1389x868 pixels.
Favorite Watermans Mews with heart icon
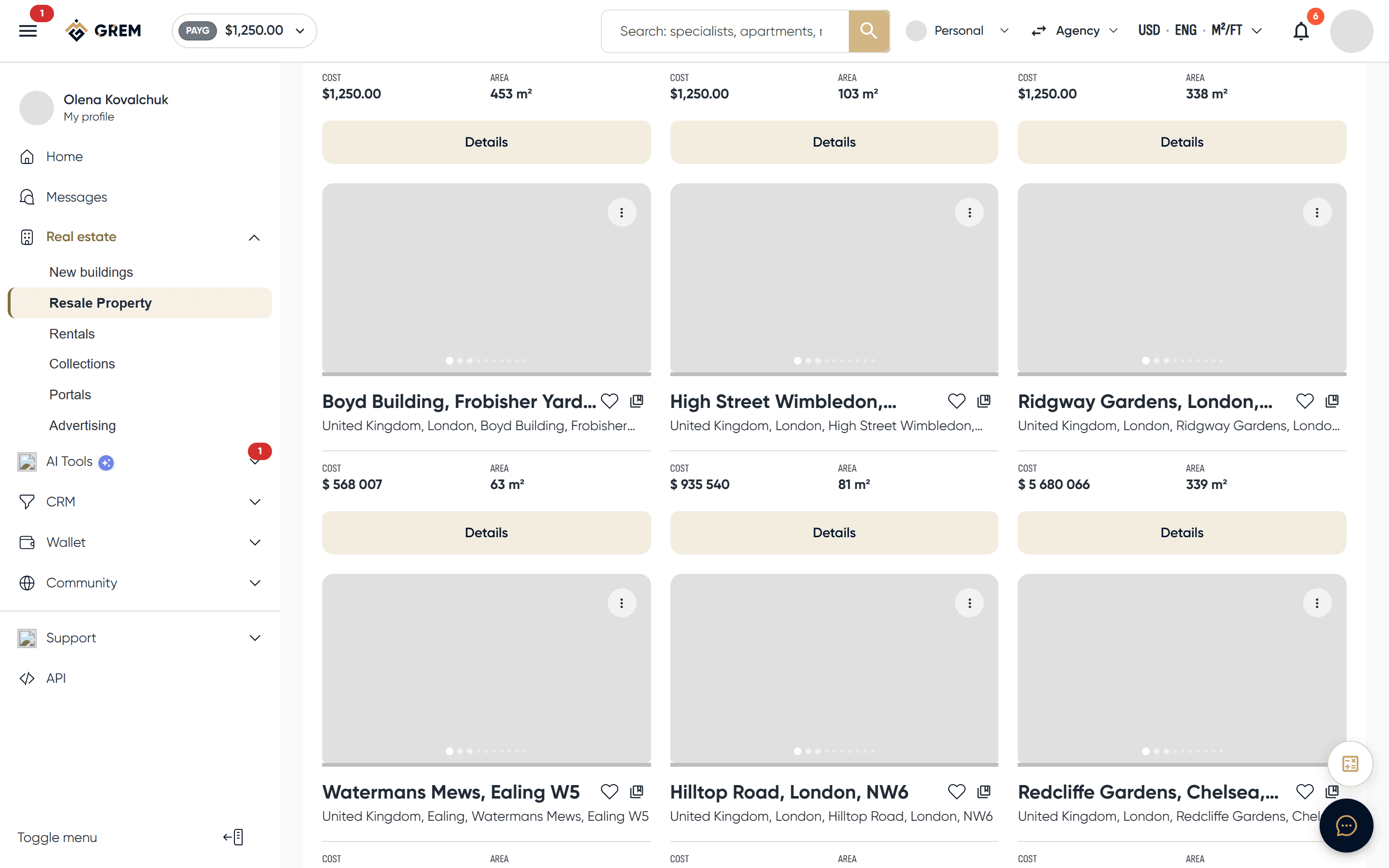(x=610, y=792)
